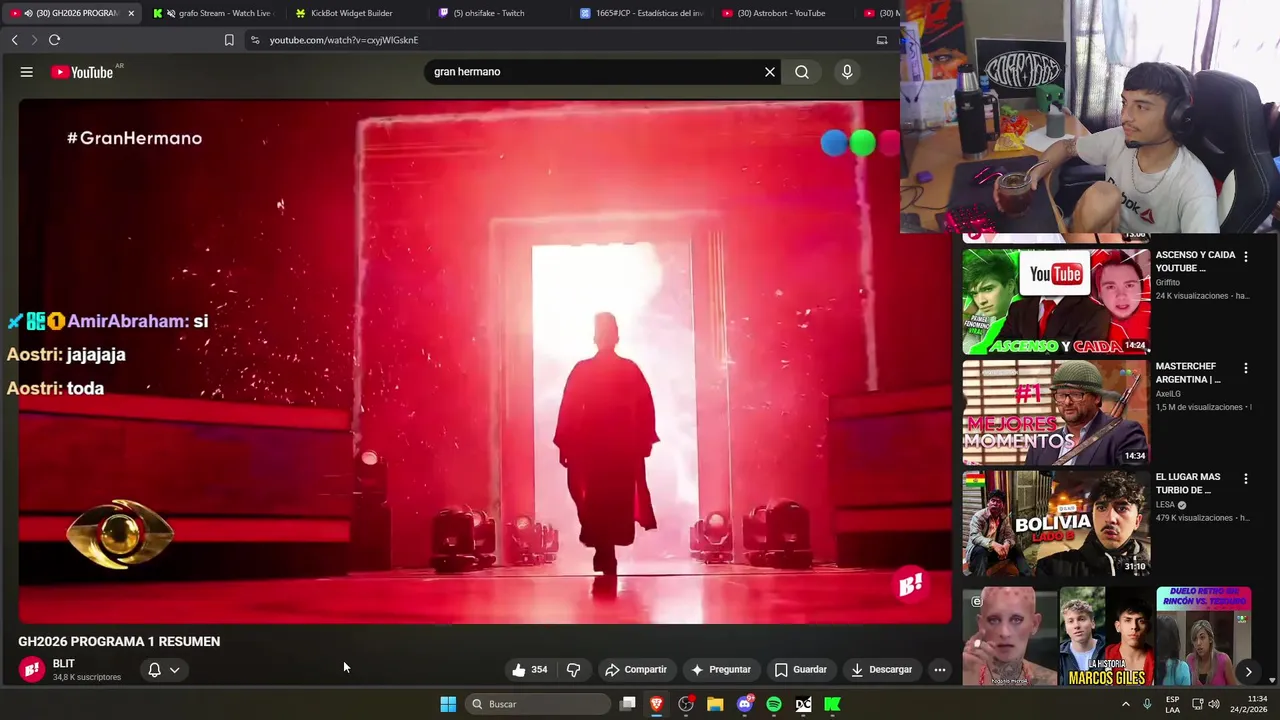Open EL LUGAR MAS TURBIO DE video thumbnail

[x=1056, y=523]
